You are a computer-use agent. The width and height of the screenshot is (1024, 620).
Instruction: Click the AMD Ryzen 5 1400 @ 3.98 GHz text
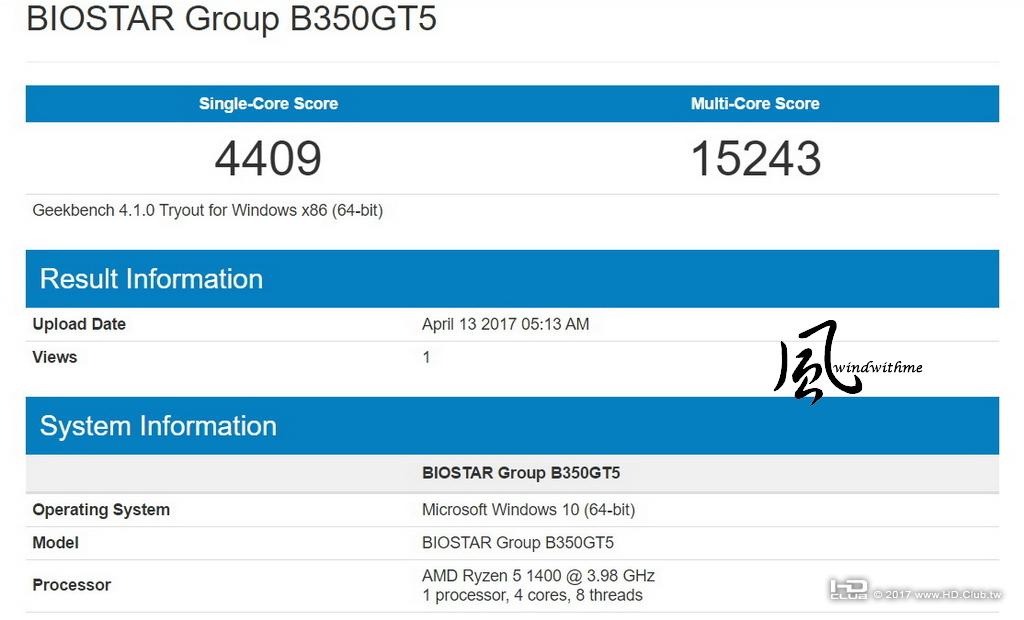click(538, 576)
